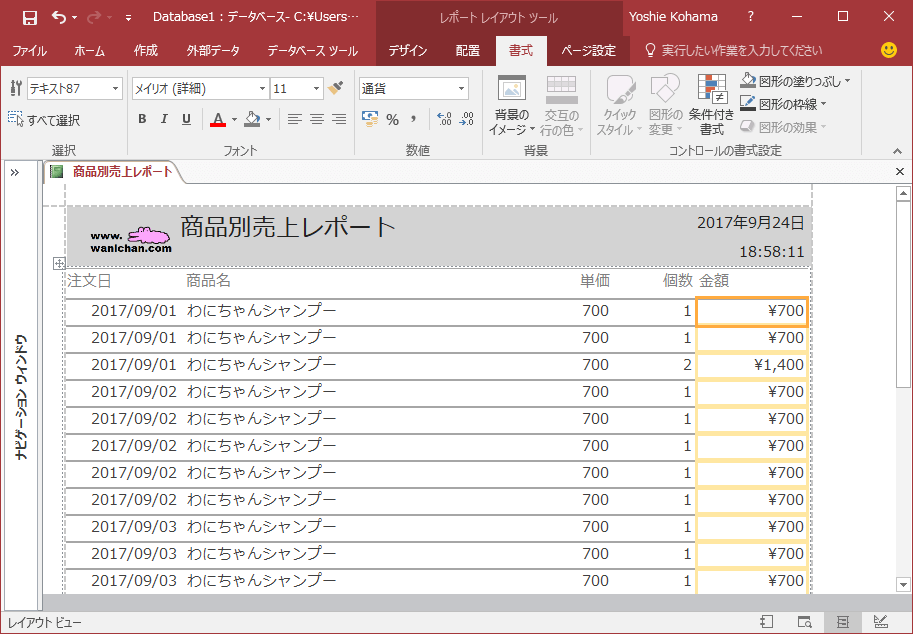Toggle Bold formatting
This screenshot has height=634, width=913.
(x=142, y=119)
